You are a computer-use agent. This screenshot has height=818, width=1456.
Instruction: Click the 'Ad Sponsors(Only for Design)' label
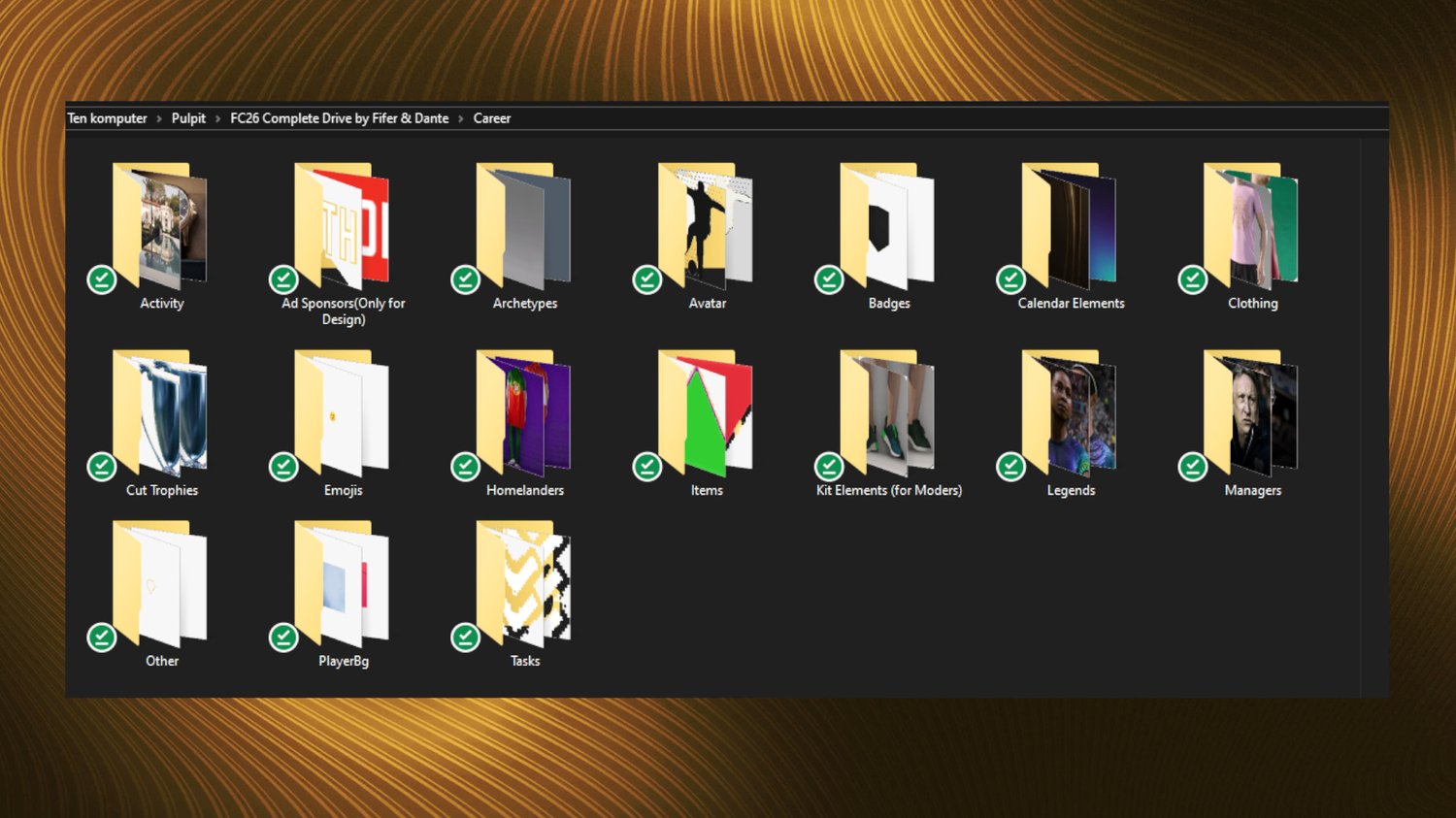tap(344, 311)
